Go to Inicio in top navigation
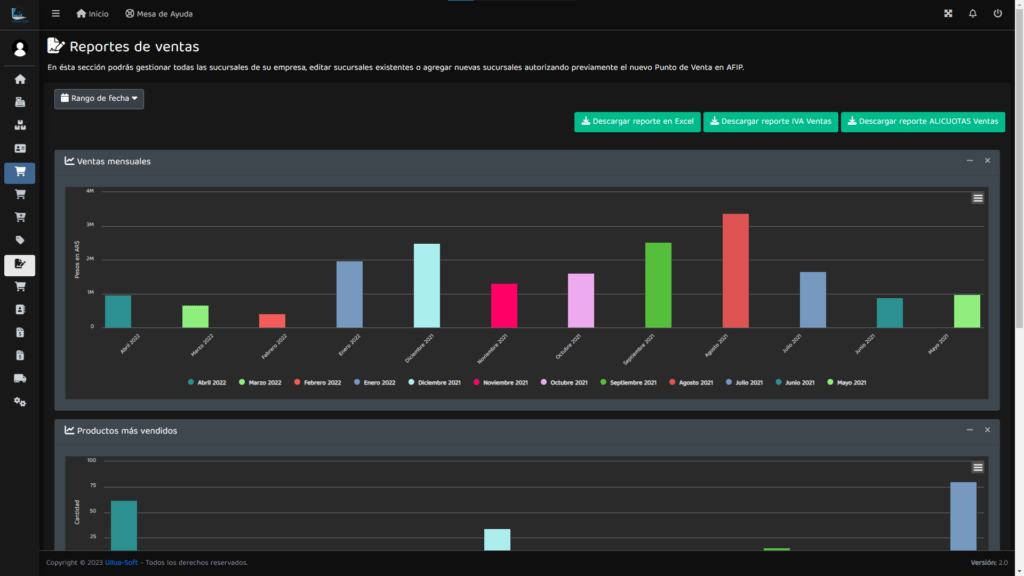This screenshot has width=1024, height=576. 92,14
